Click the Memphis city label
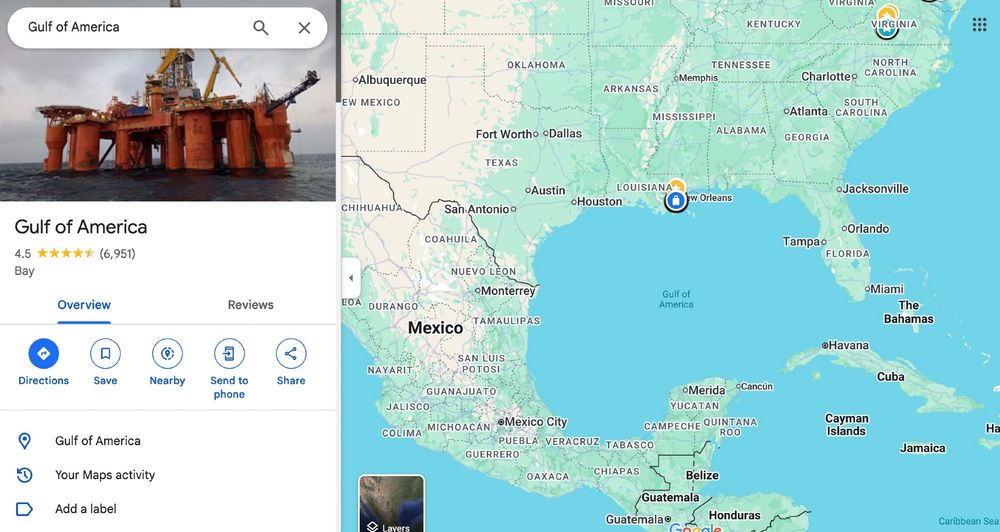 click(698, 78)
